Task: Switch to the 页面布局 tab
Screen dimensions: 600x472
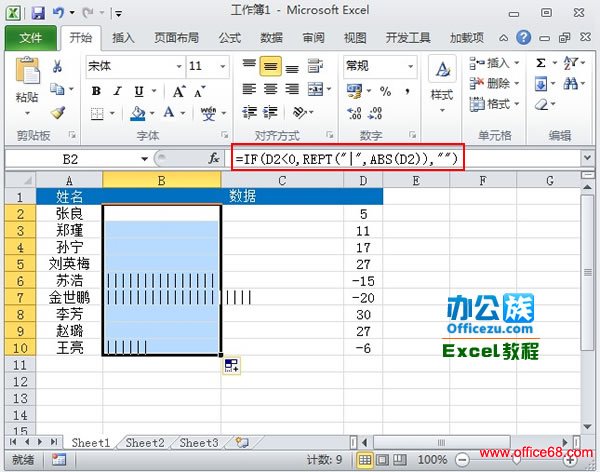Action: click(176, 38)
